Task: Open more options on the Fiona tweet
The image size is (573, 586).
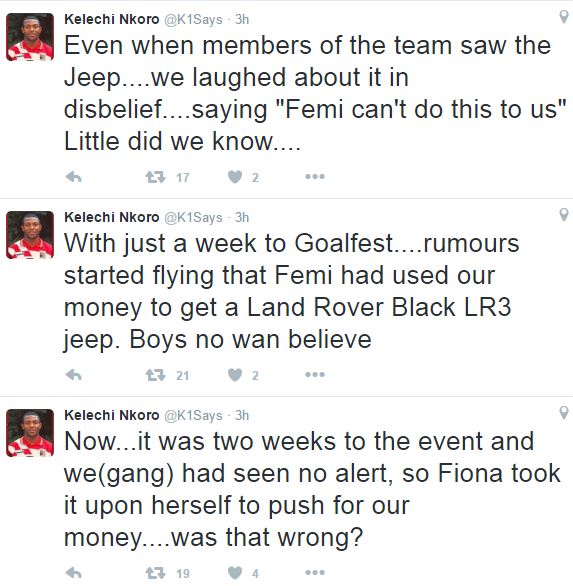Action: tap(315, 573)
